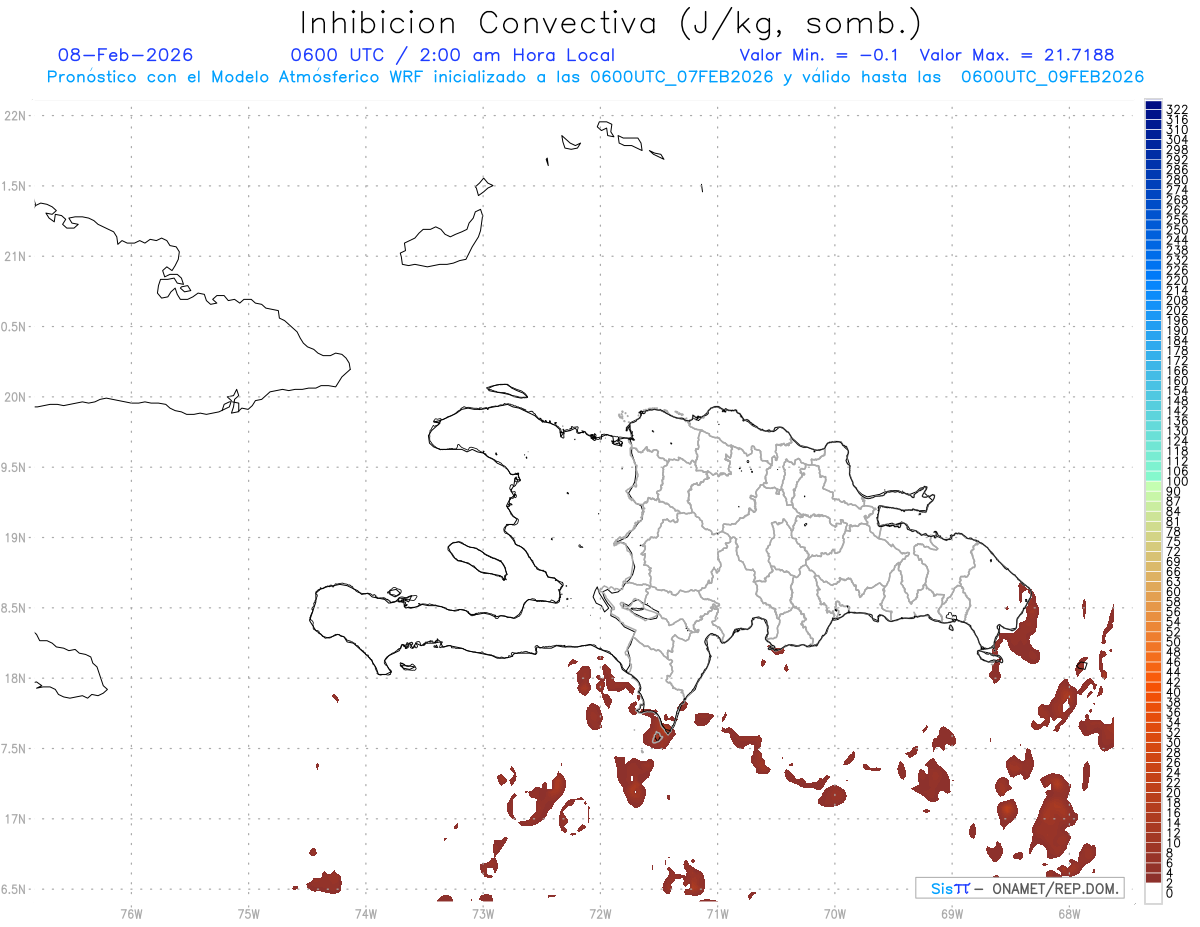Click the longitude label "73W"

click(483, 913)
